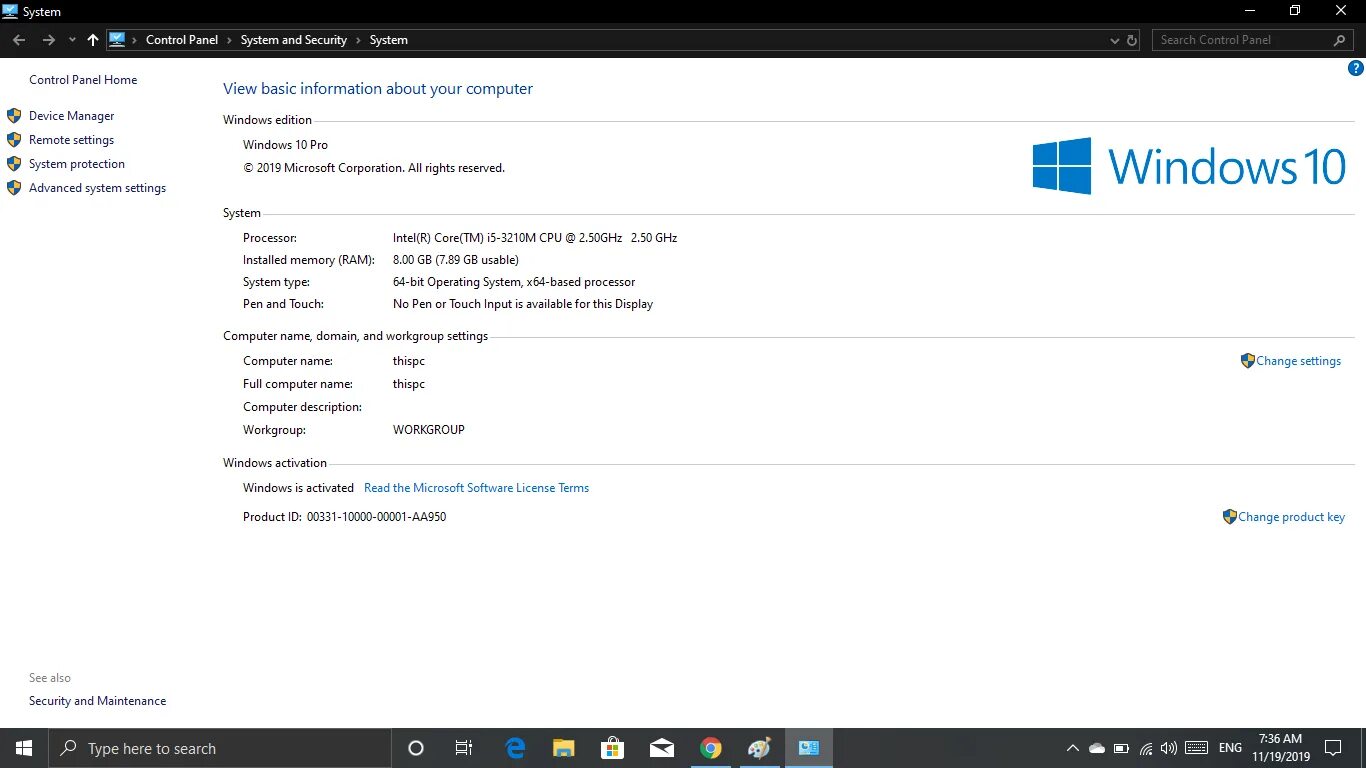
Task: Open the Microsoft Store from the taskbar
Action: click(x=612, y=747)
